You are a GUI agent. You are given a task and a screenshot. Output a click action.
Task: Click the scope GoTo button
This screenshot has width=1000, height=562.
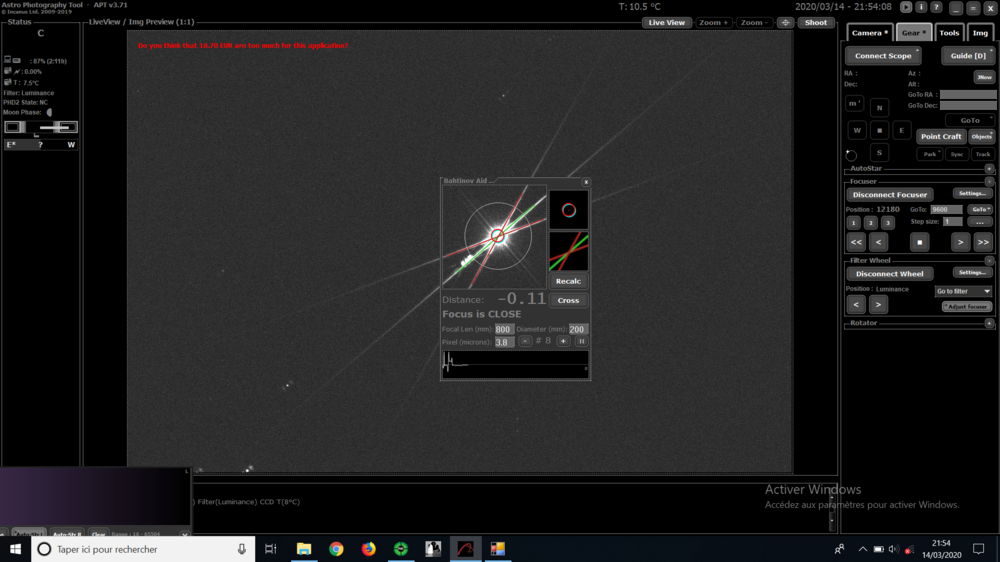click(969, 120)
